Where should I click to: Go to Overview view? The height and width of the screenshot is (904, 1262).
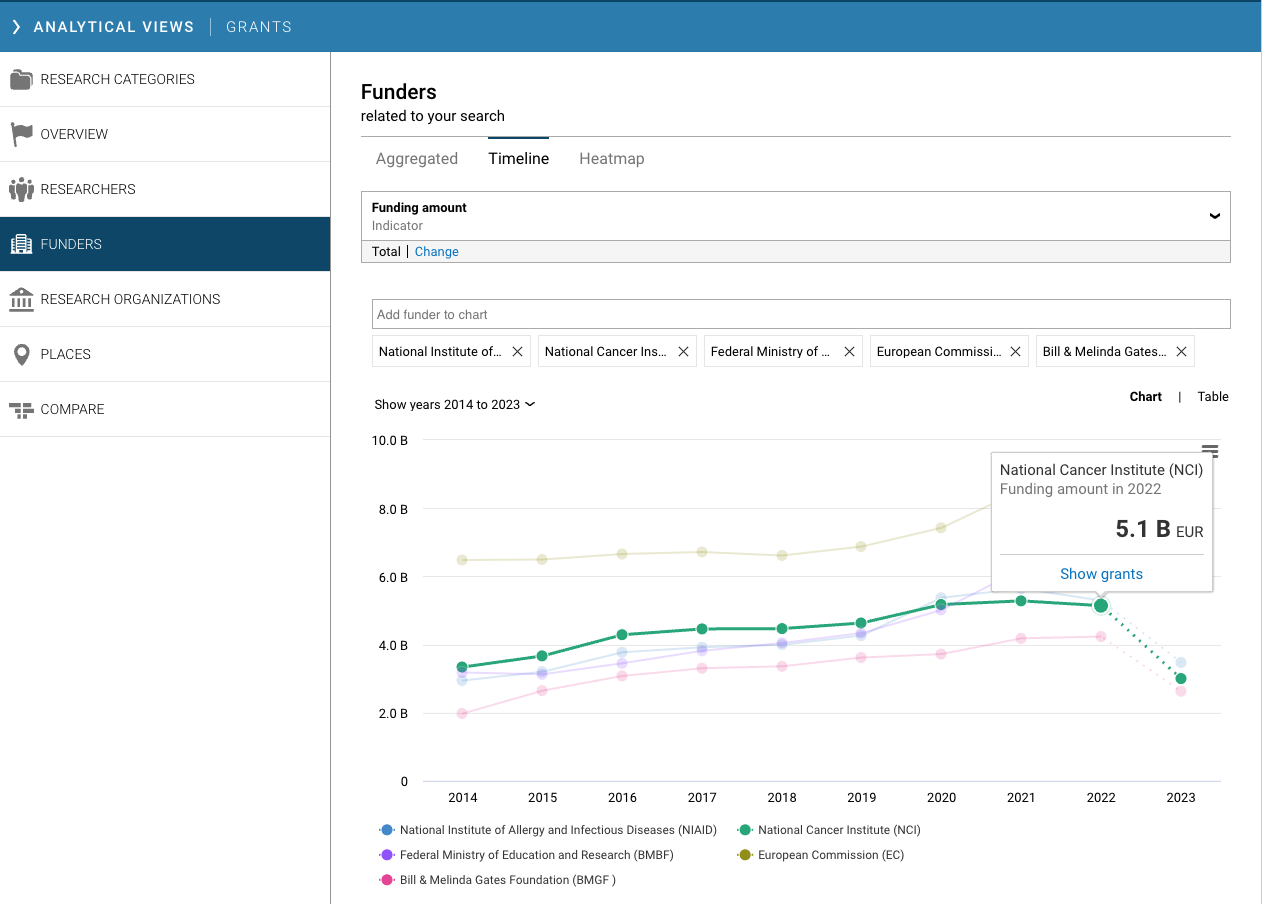click(x=165, y=134)
